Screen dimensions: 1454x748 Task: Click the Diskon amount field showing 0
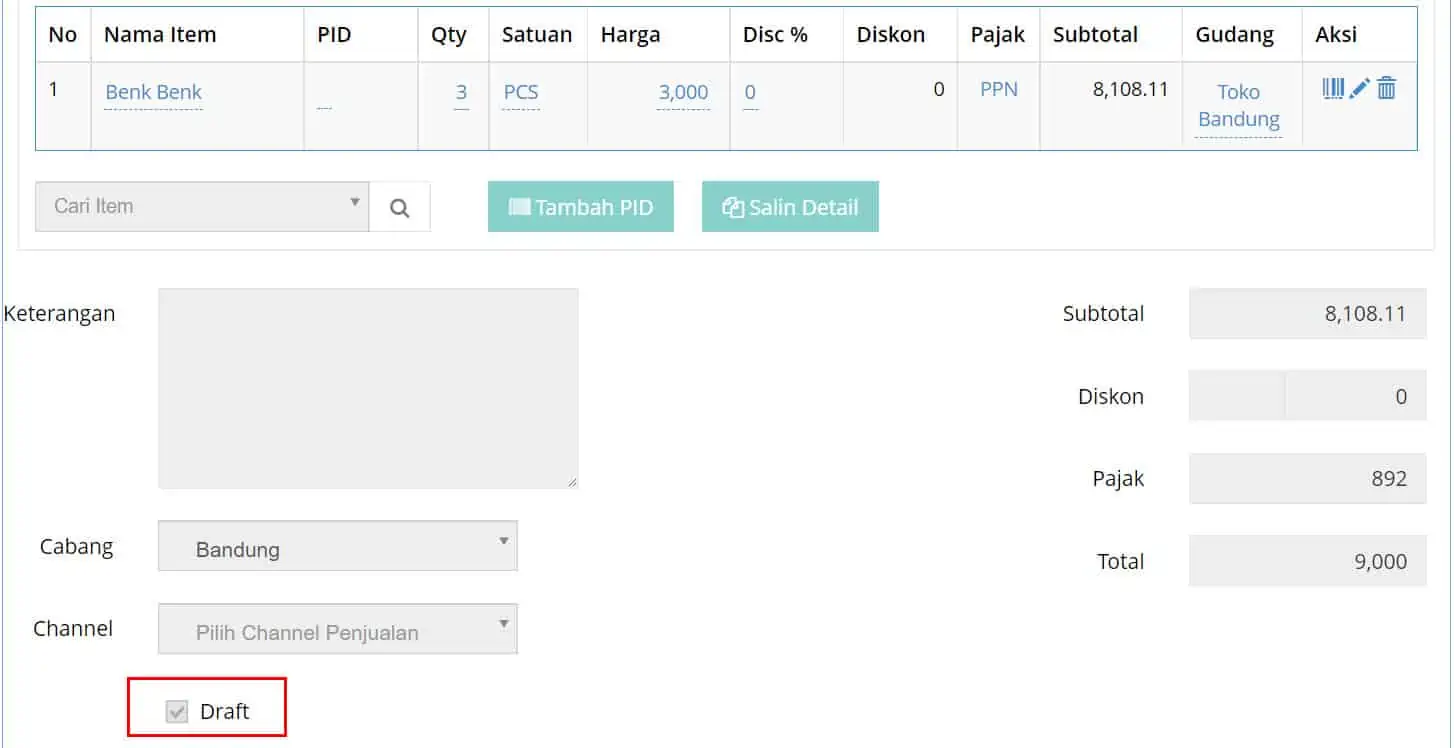coord(1356,396)
